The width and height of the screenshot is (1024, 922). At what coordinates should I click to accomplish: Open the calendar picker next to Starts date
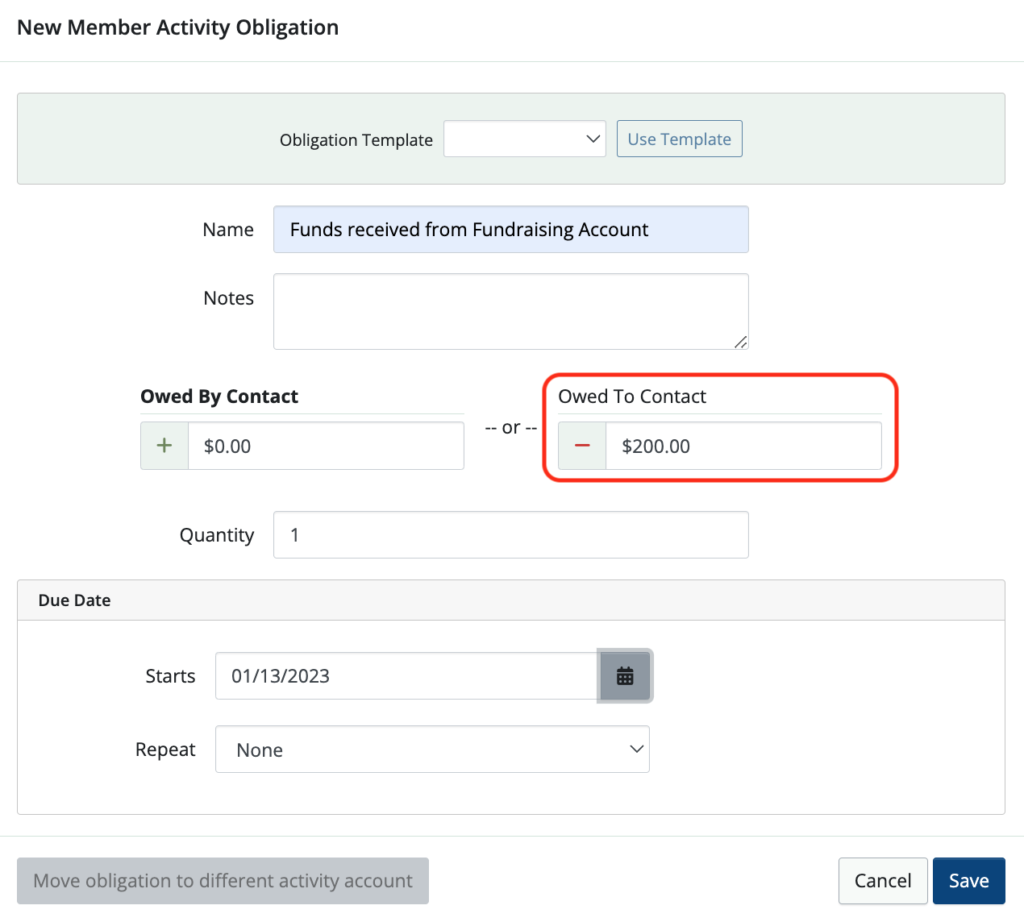pos(625,676)
